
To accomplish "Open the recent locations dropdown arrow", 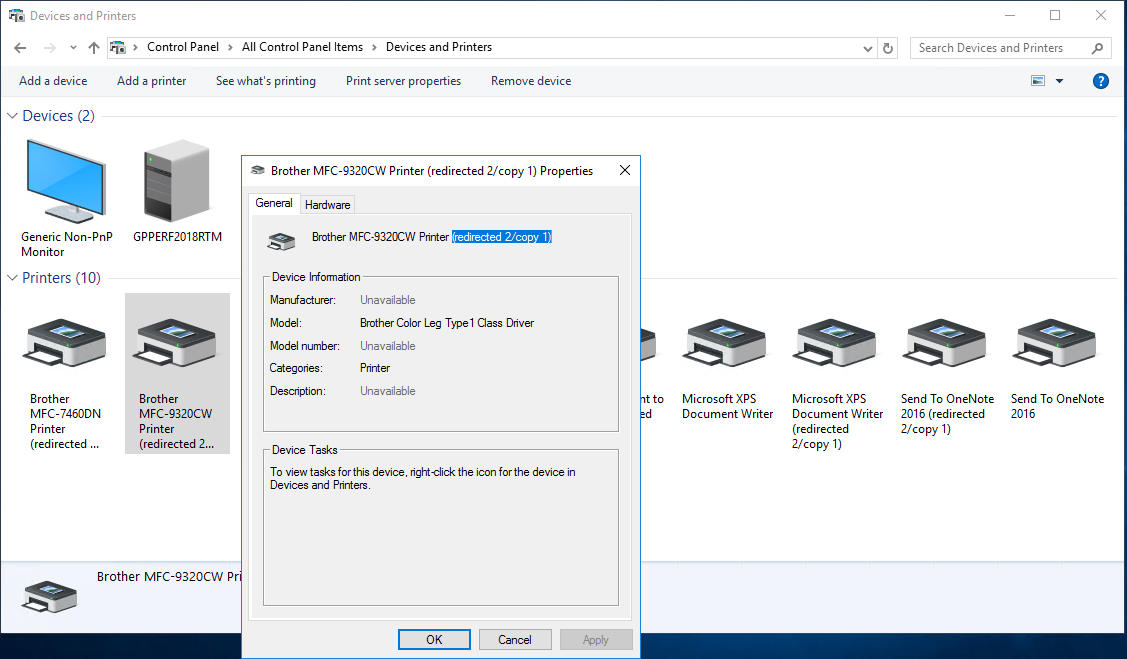I will pos(73,48).
